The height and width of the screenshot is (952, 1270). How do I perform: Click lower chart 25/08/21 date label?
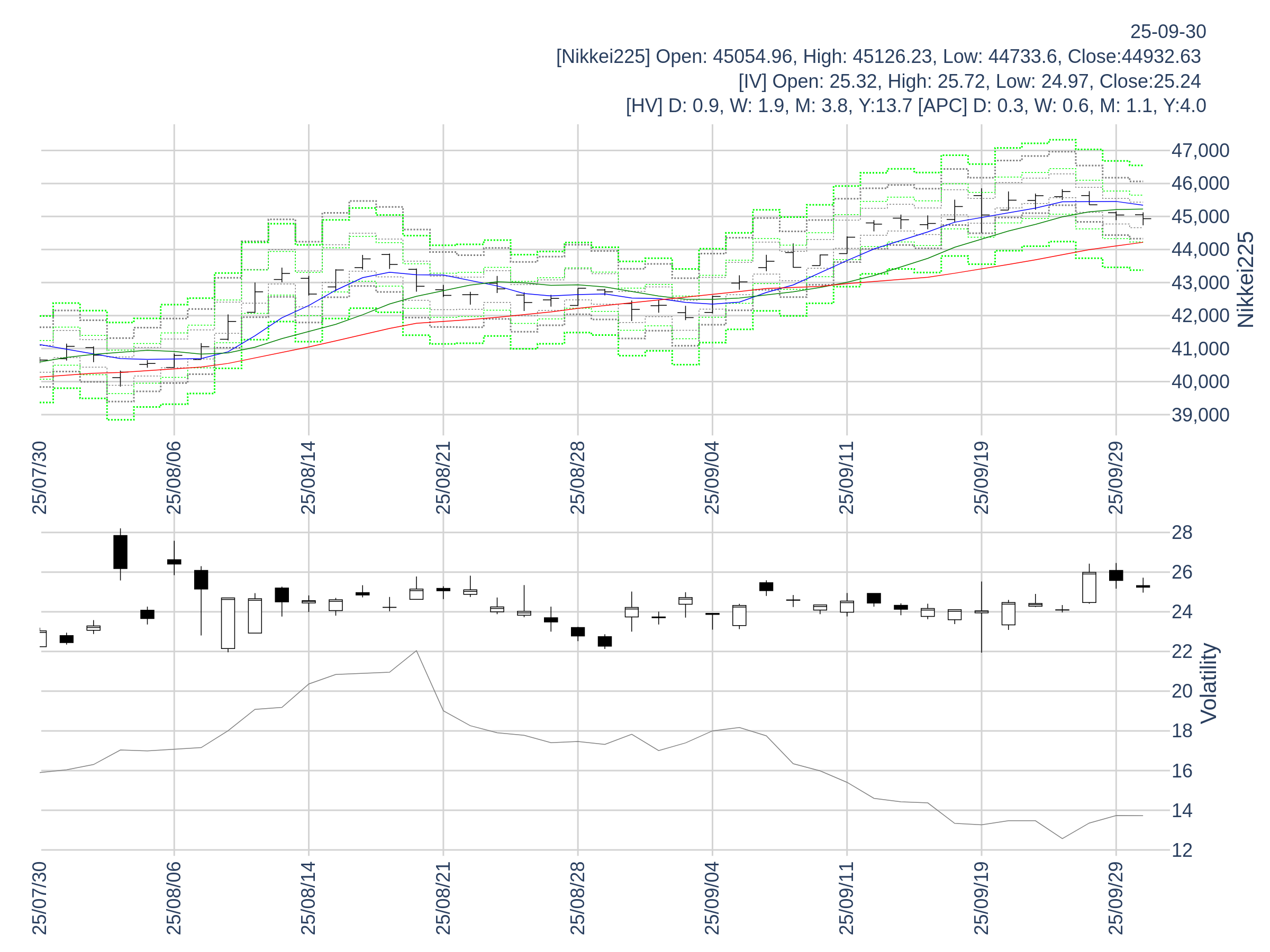click(443, 898)
